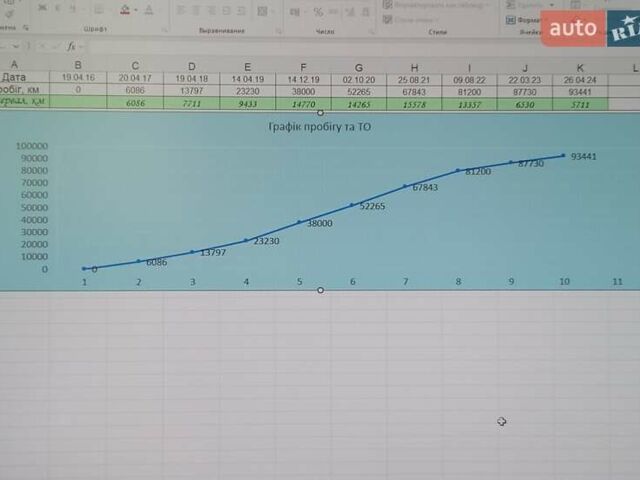This screenshot has height=480, width=640.
Task: Click the accounting number format icon
Action: click(295, 12)
